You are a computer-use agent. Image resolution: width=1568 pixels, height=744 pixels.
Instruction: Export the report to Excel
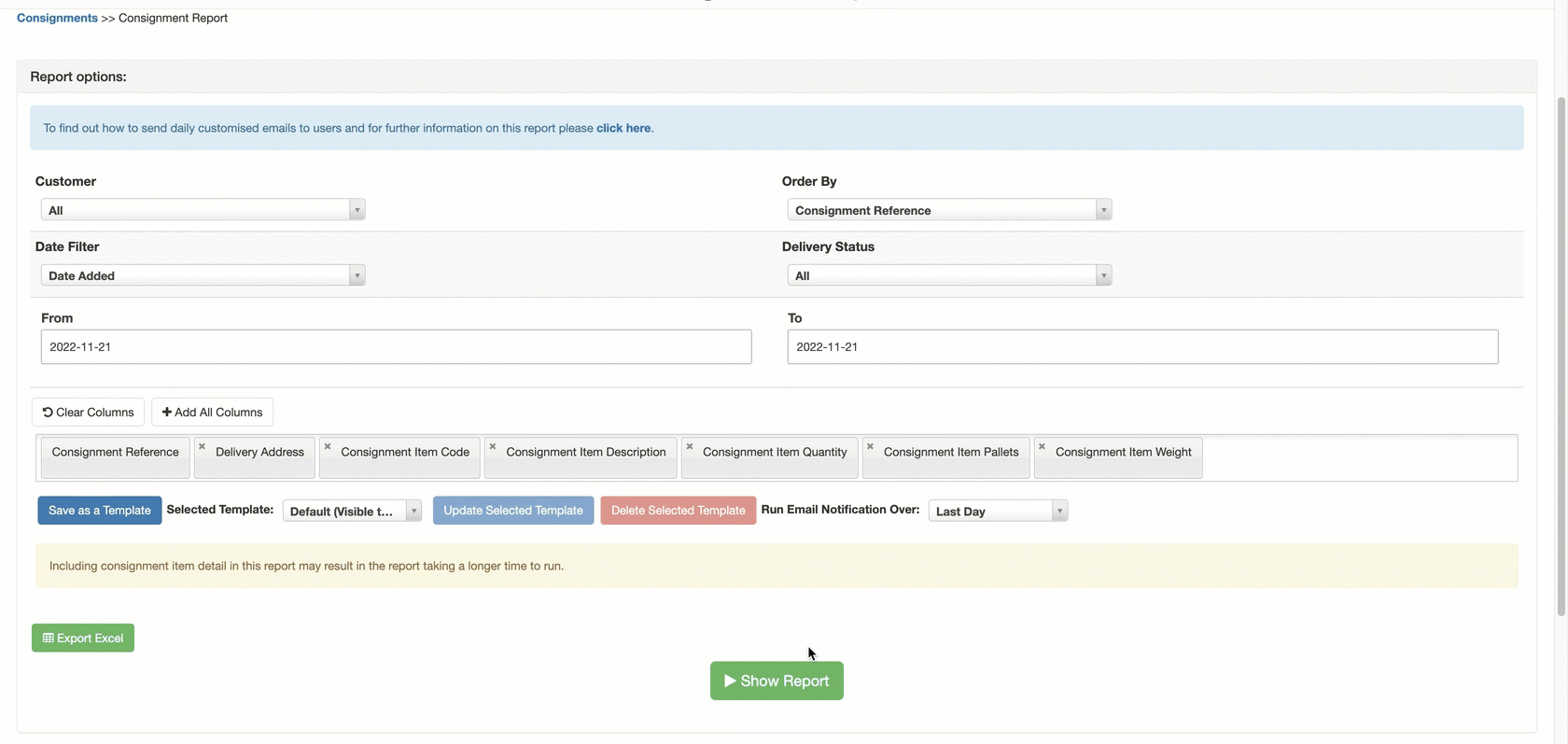coord(83,638)
